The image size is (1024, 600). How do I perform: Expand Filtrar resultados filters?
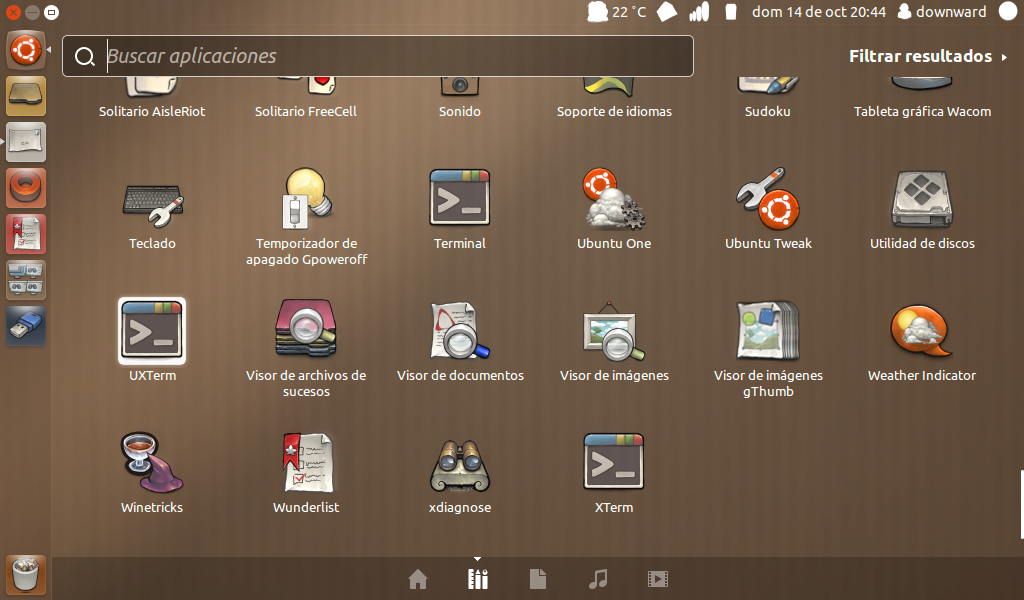pyautogui.click(x=928, y=56)
